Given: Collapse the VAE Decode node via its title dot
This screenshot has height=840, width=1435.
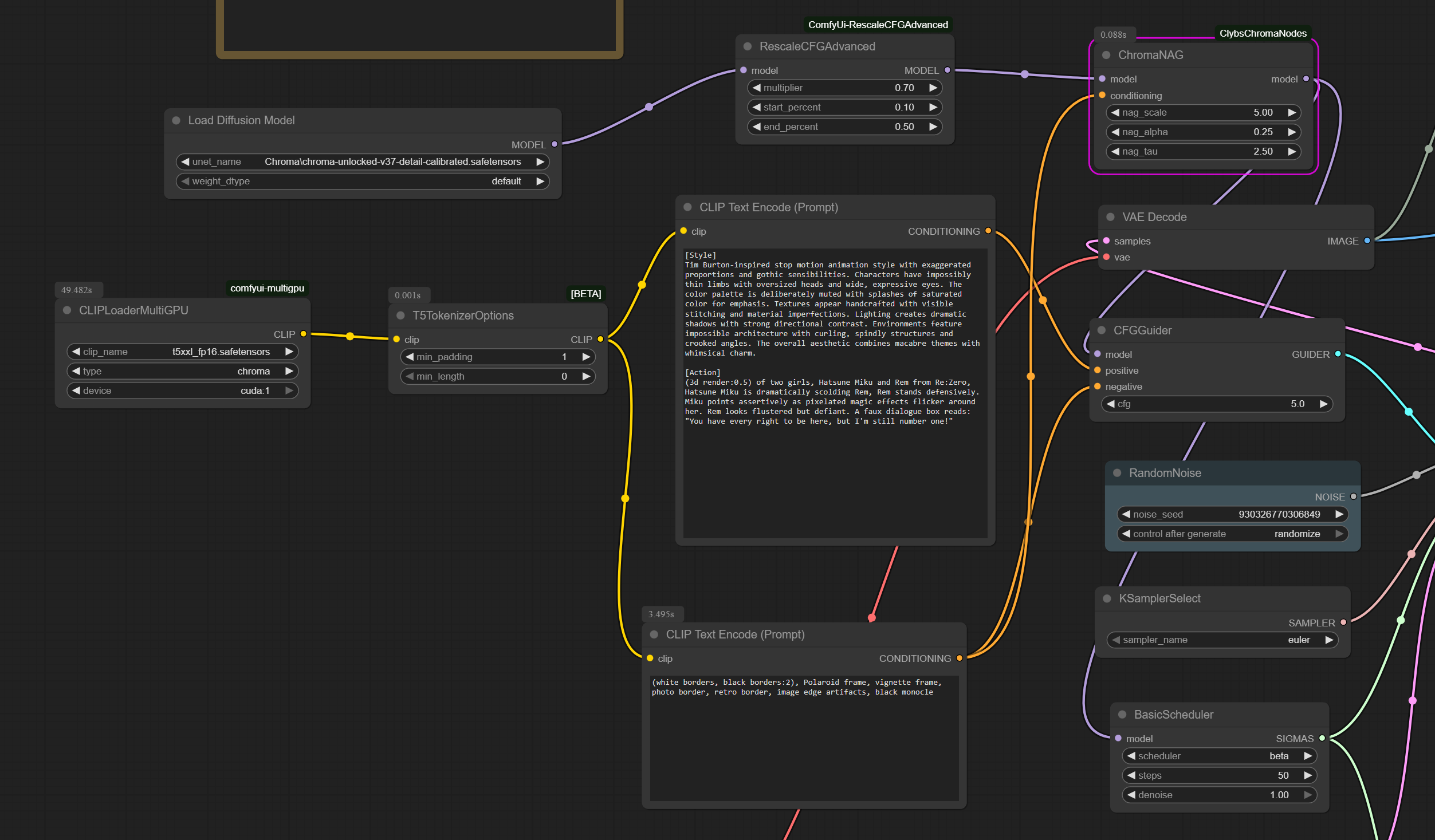Looking at the screenshot, I should pos(1111,217).
